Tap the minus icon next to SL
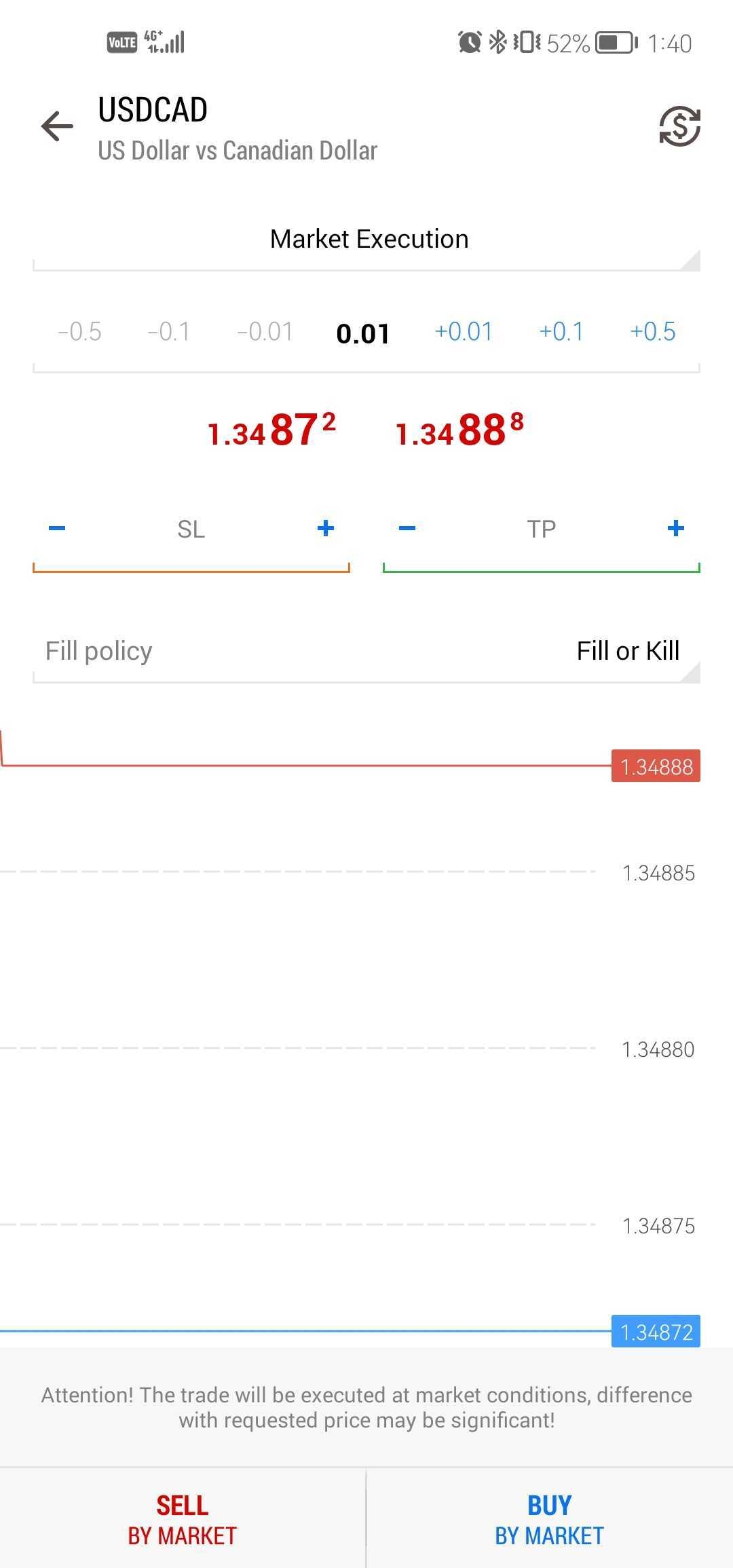The height and width of the screenshot is (1568, 733). point(58,529)
